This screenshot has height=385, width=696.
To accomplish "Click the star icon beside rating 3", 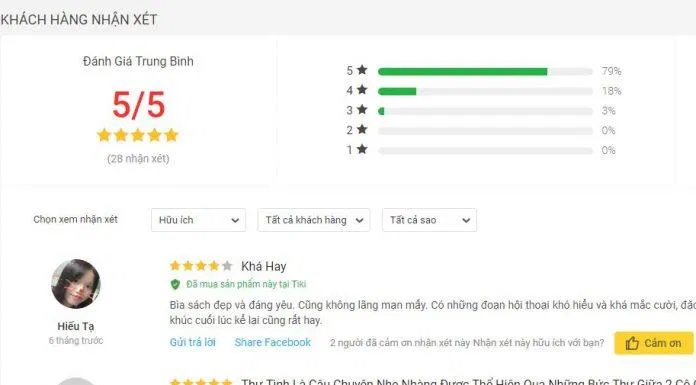I will click(x=362, y=110).
